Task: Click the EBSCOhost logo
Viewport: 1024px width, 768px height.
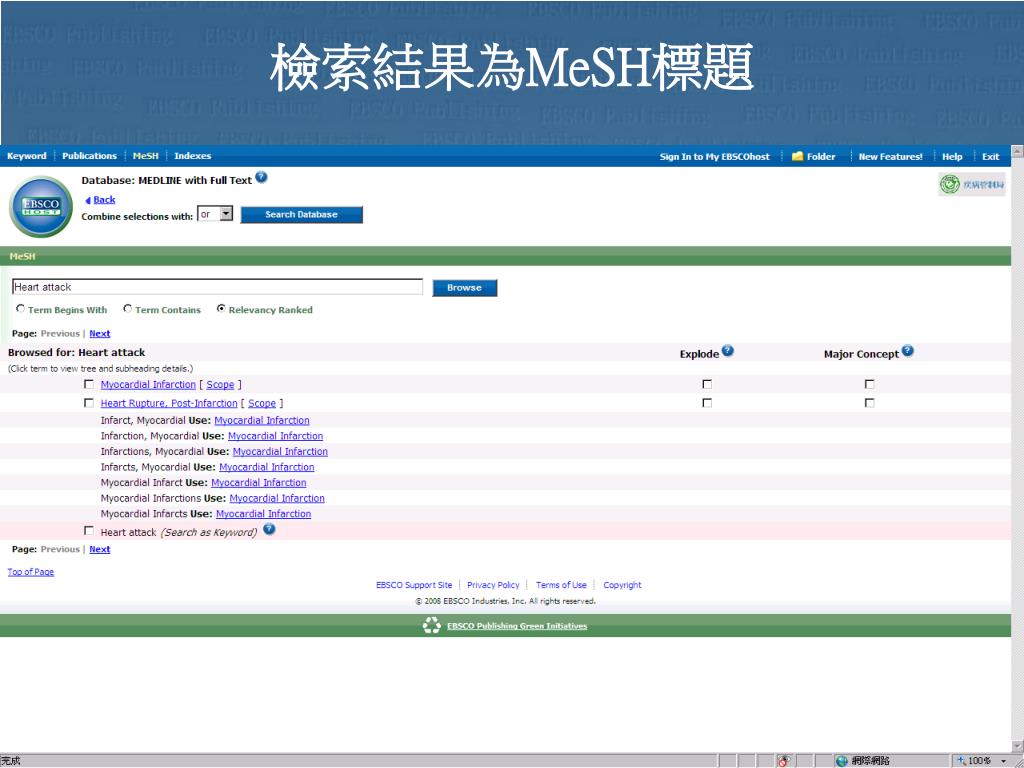Action: pyautogui.click(x=41, y=206)
